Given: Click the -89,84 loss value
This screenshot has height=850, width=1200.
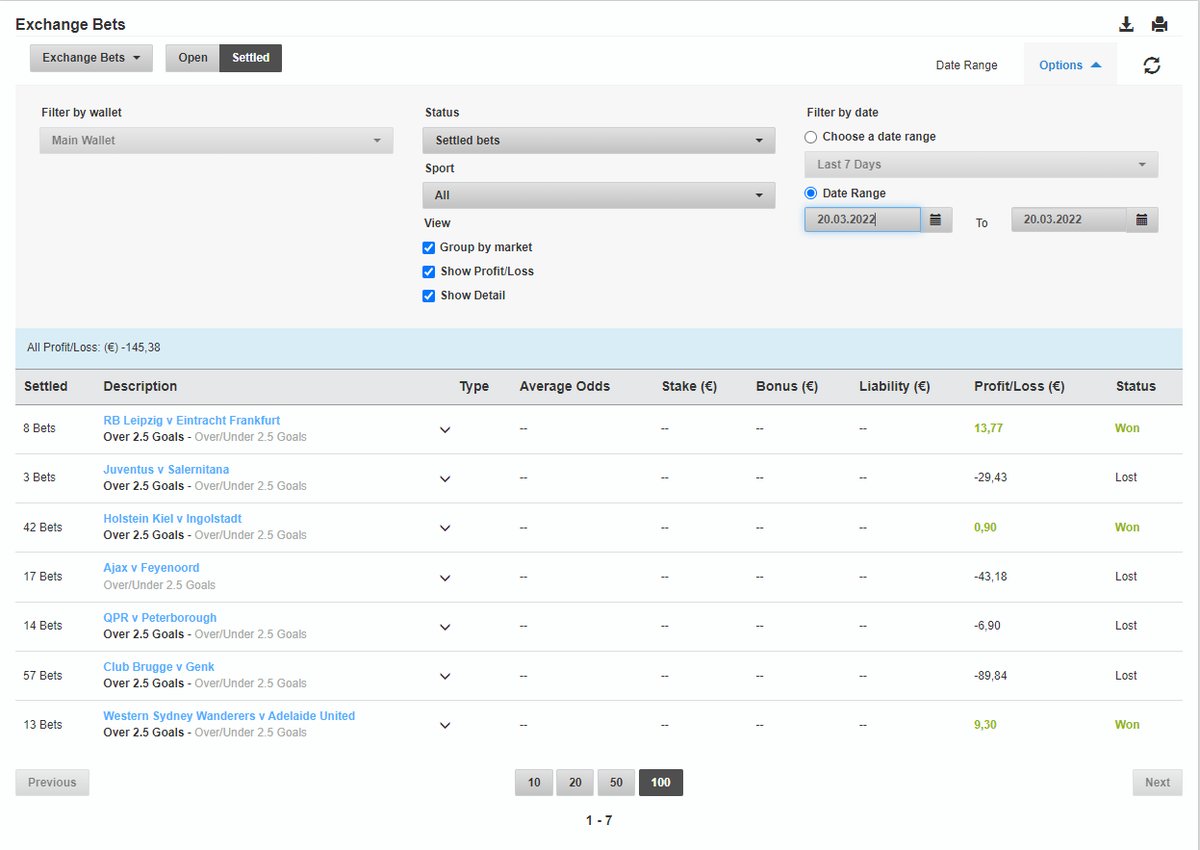Looking at the screenshot, I should click(x=991, y=676).
